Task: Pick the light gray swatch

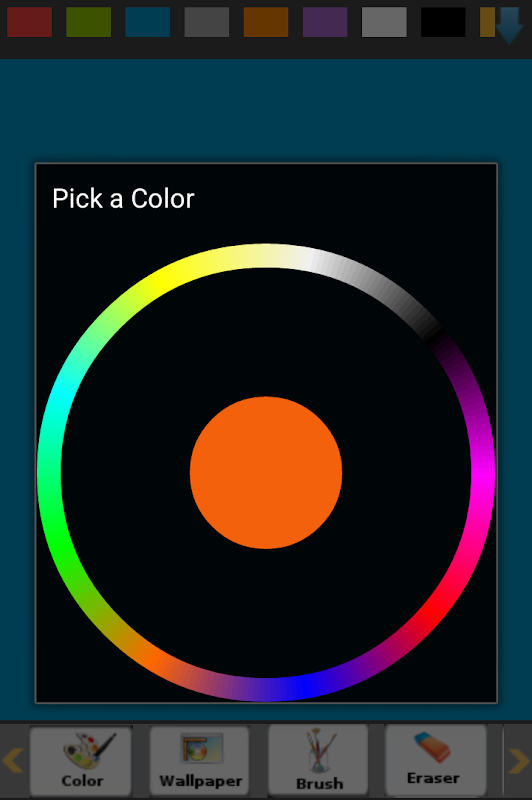Action: pyautogui.click(x=384, y=22)
